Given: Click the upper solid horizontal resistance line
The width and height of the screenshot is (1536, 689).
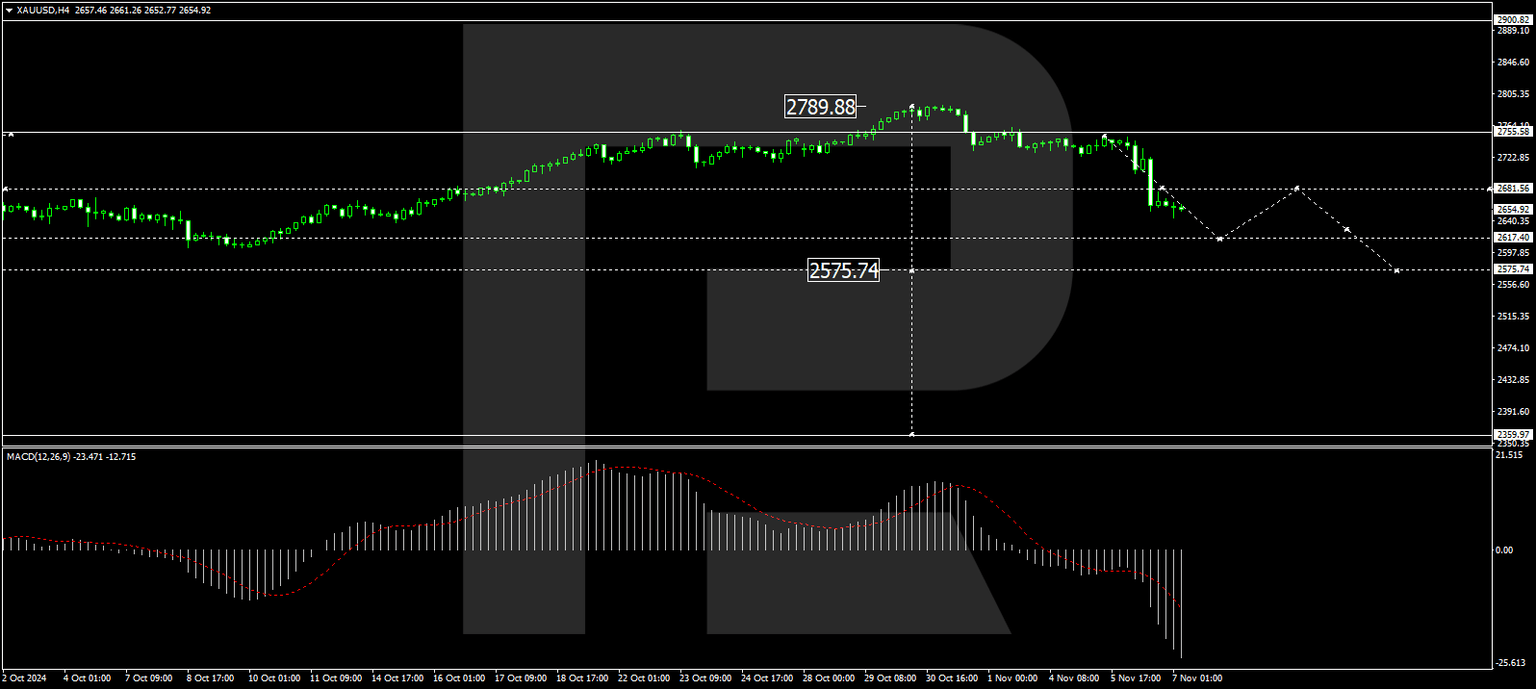Looking at the screenshot, I should tap(400, 130).
